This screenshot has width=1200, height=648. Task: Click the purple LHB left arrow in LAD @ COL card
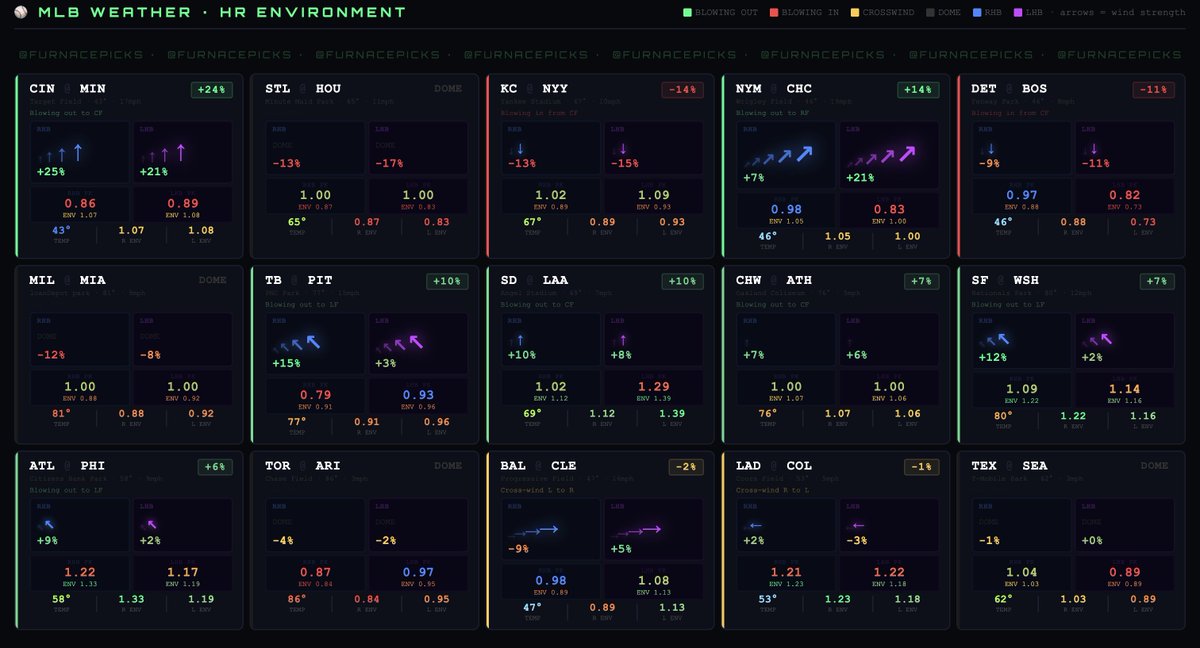(857, 525)
